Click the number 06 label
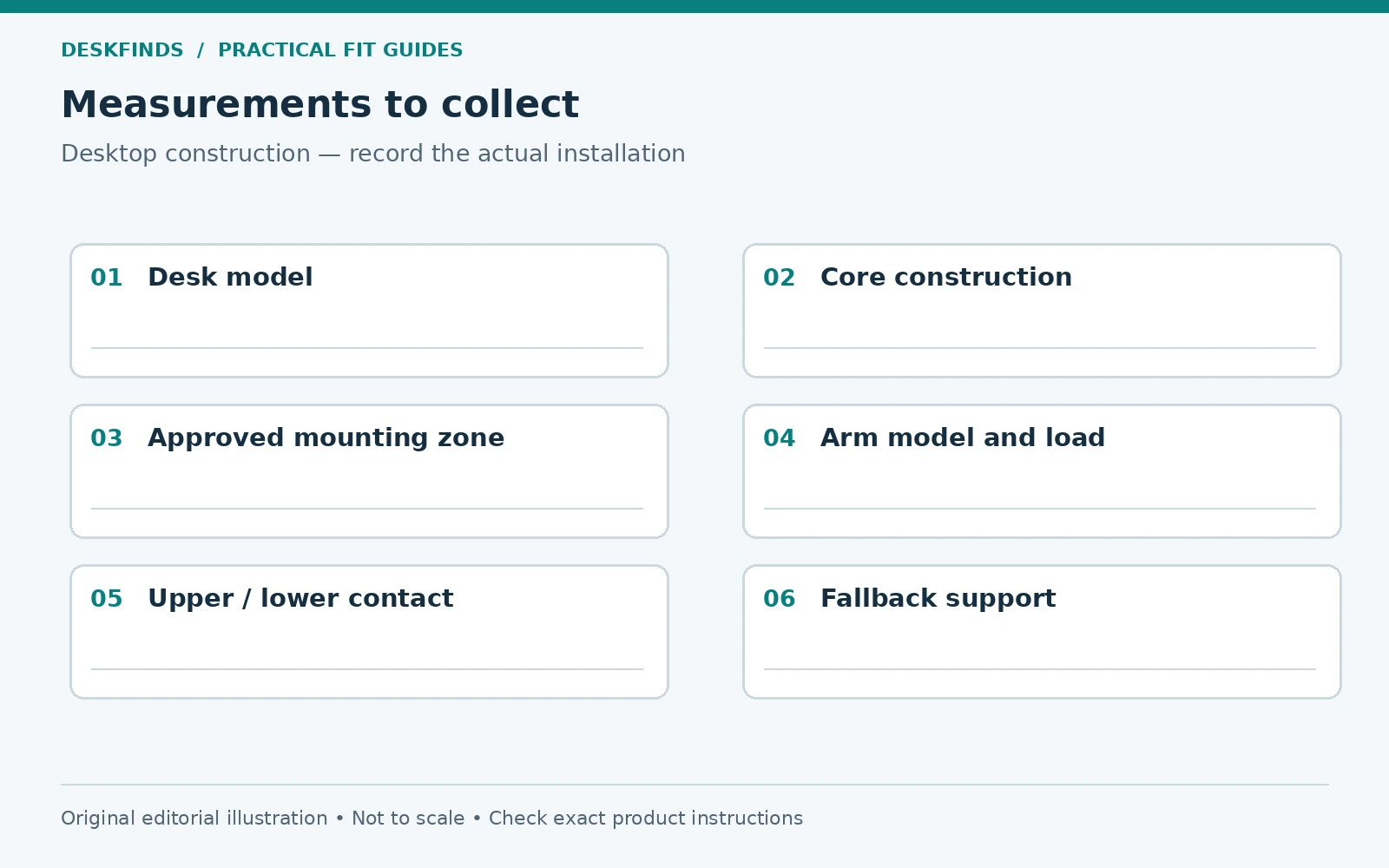 (780, 599)
